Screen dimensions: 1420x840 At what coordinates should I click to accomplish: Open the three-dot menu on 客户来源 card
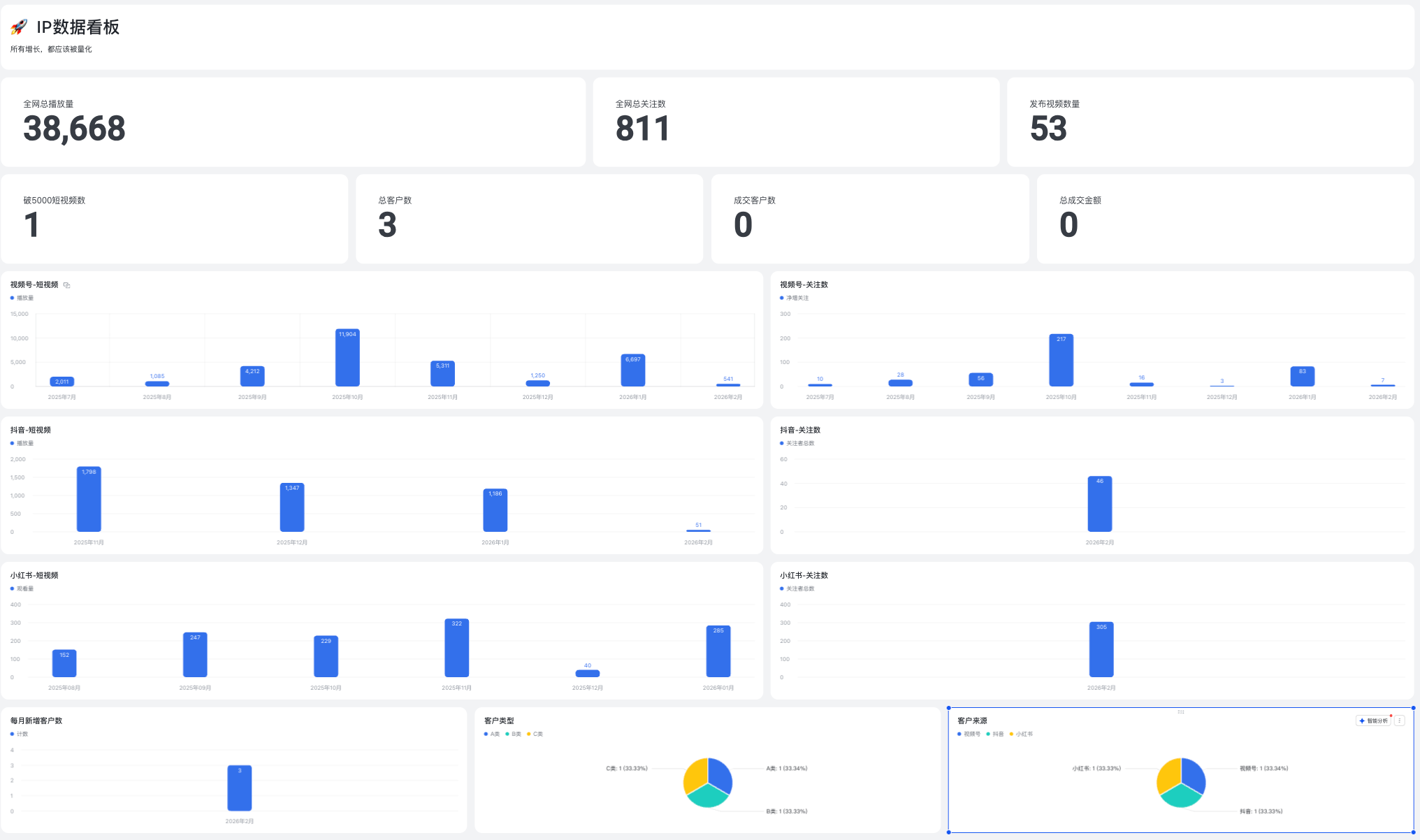coord(1400,720)
